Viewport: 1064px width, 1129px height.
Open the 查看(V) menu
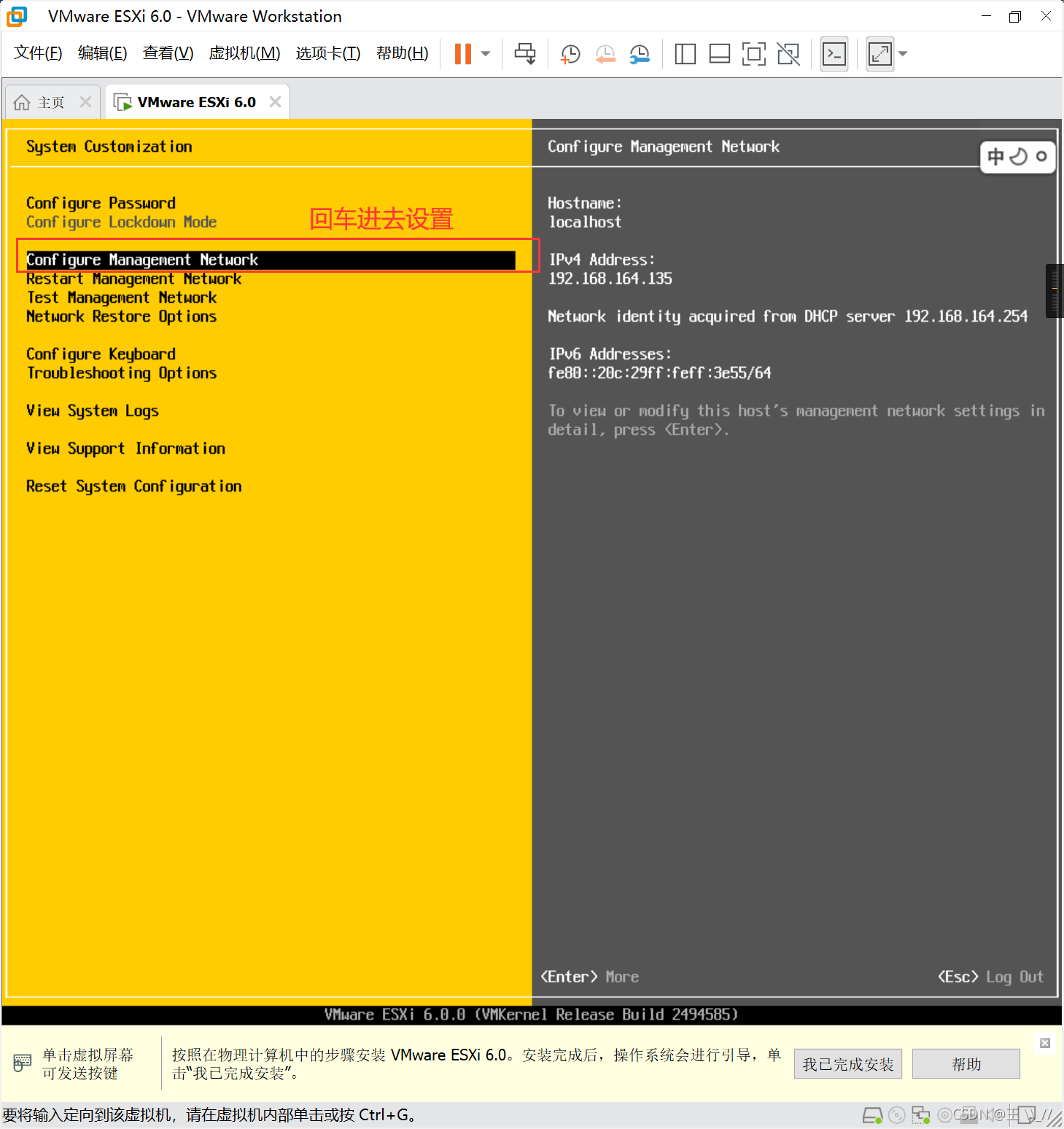(x=168, y=53)
